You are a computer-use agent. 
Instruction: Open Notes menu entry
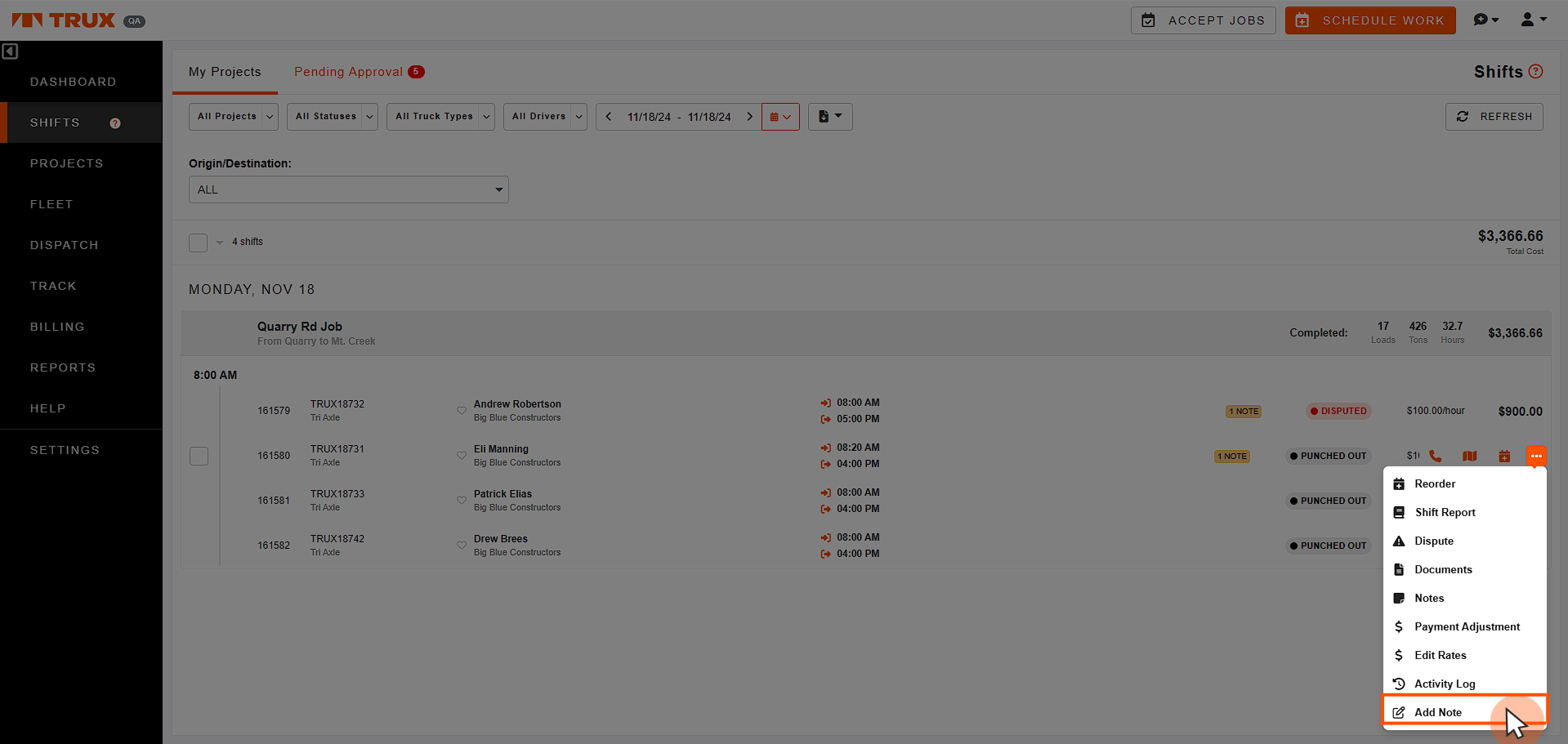click(x=1464, y=598)
